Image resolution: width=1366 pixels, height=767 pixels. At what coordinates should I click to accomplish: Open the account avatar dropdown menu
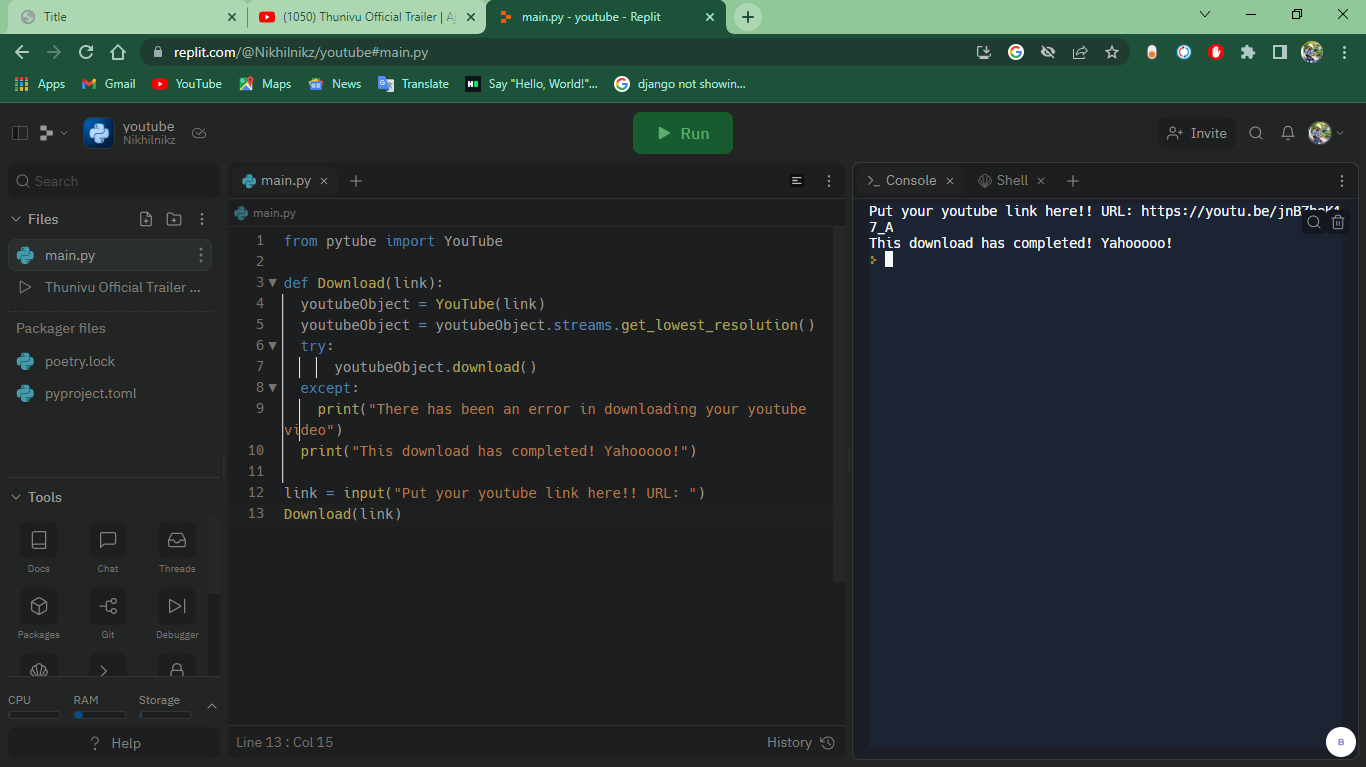[1322, 132]
